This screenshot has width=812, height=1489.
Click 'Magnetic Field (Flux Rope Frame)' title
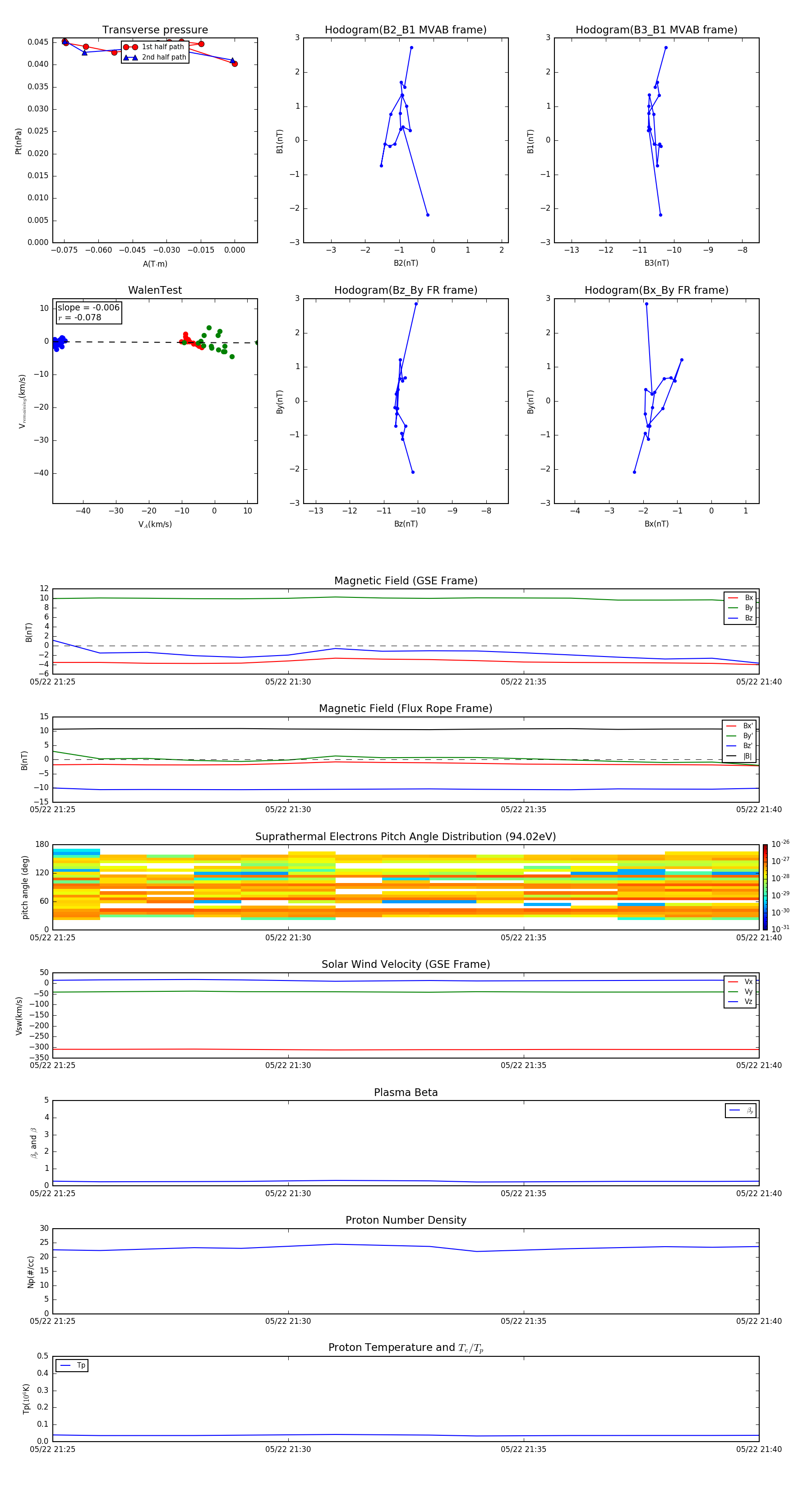click(406, 709)
